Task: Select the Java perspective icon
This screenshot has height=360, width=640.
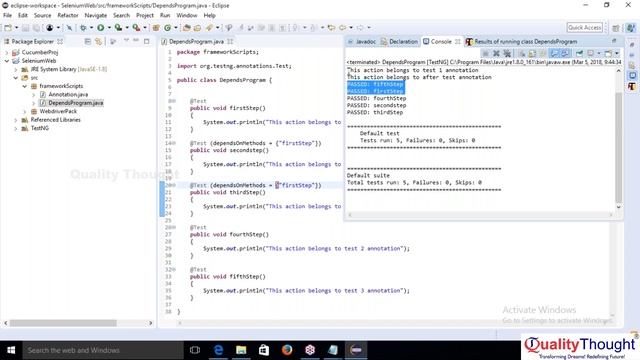Action: click(631, 28)
